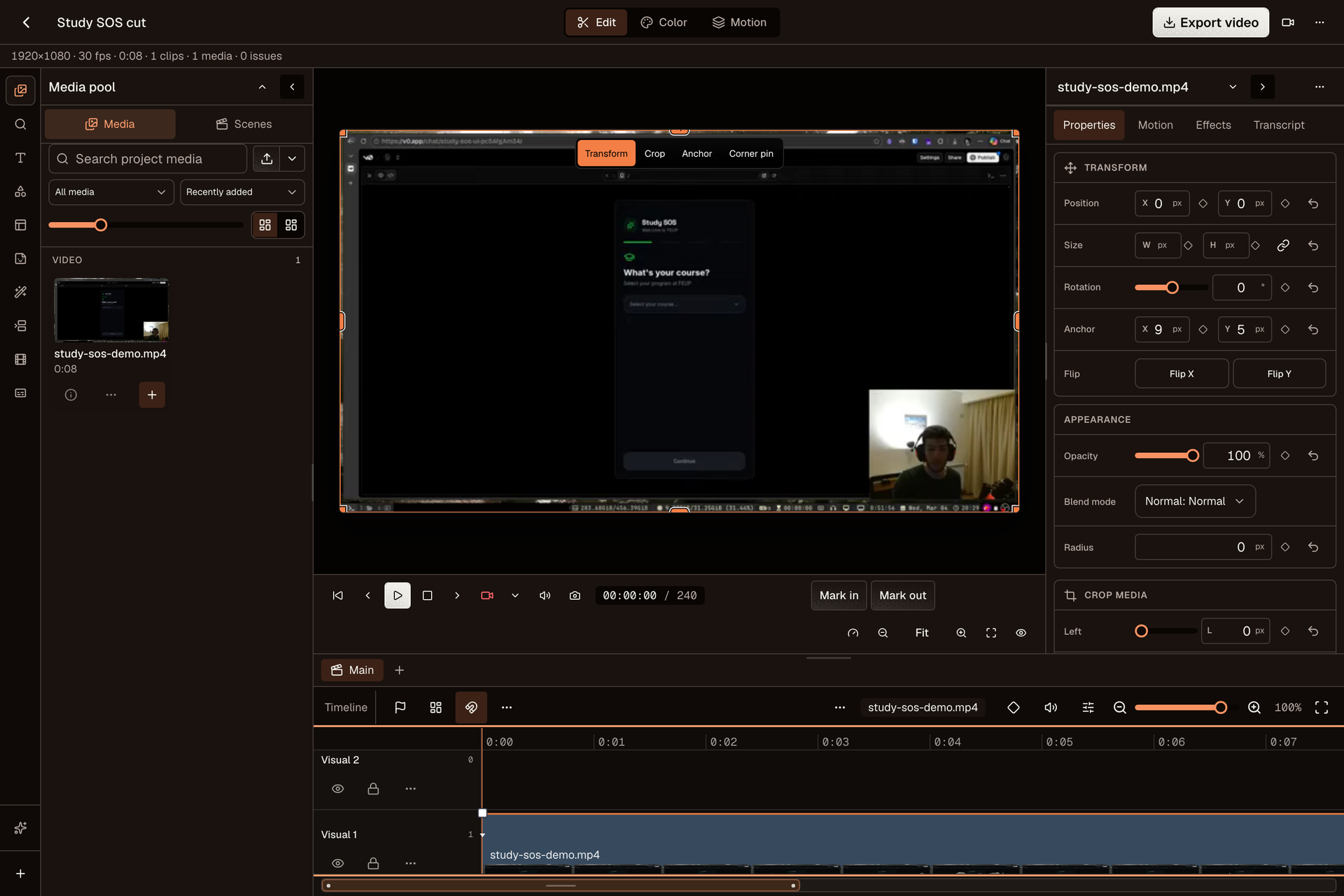Adjust the media thumbnail size slider
This screenshot has width=1344, height=896.
(x=146, y=225)
